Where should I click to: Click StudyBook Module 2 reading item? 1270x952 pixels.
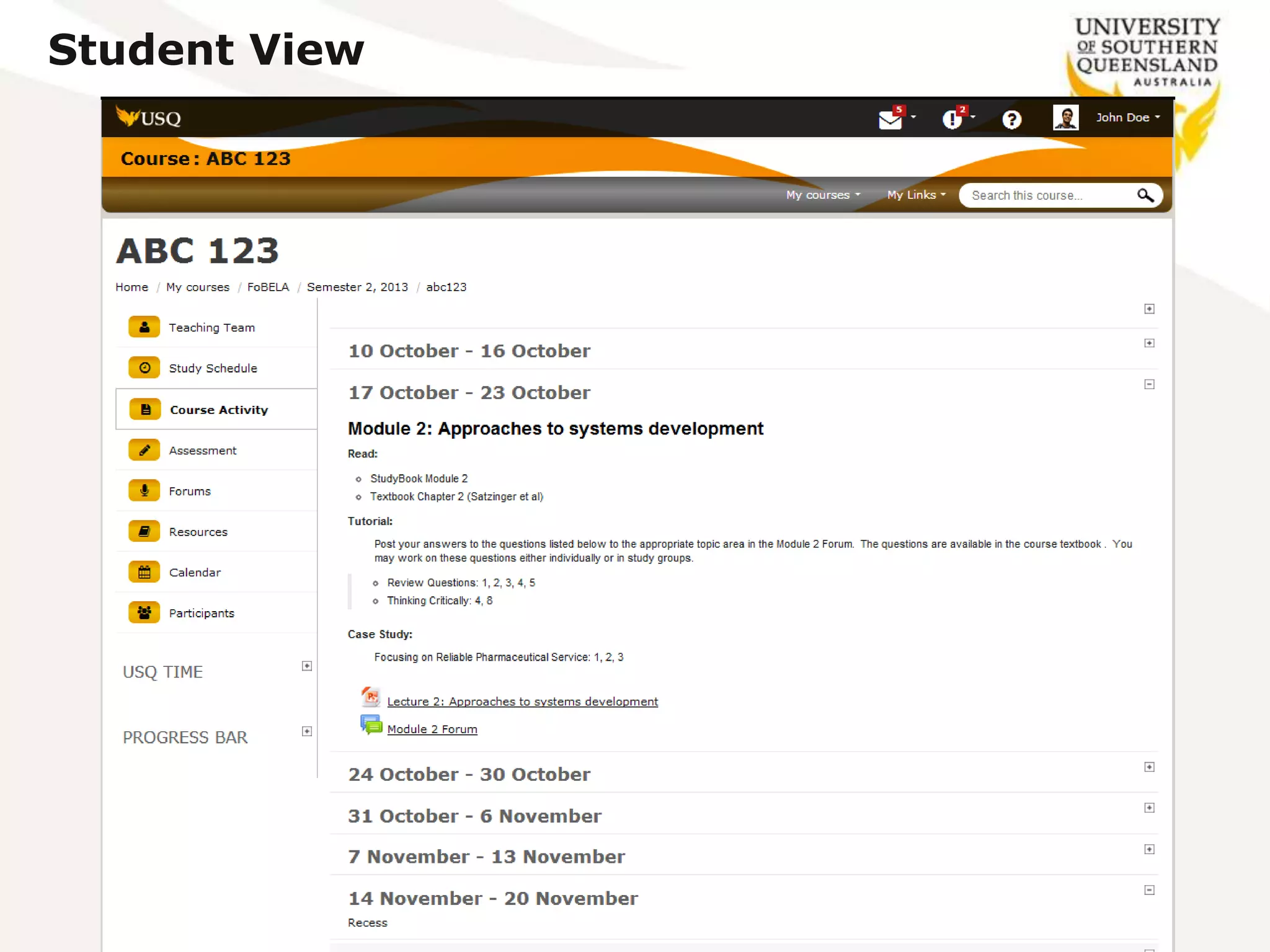419,478
